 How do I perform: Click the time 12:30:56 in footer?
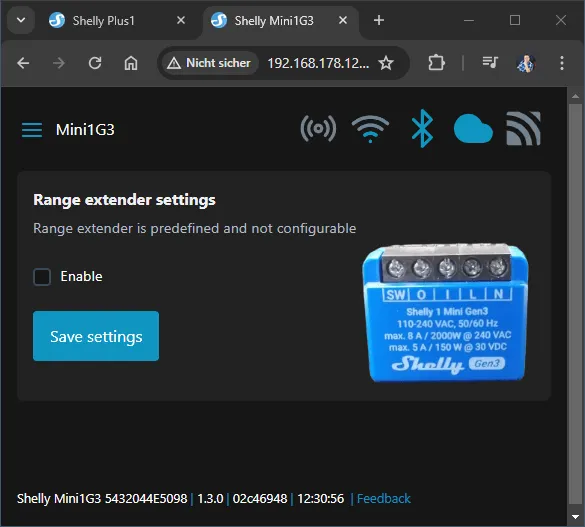point(320,499)
